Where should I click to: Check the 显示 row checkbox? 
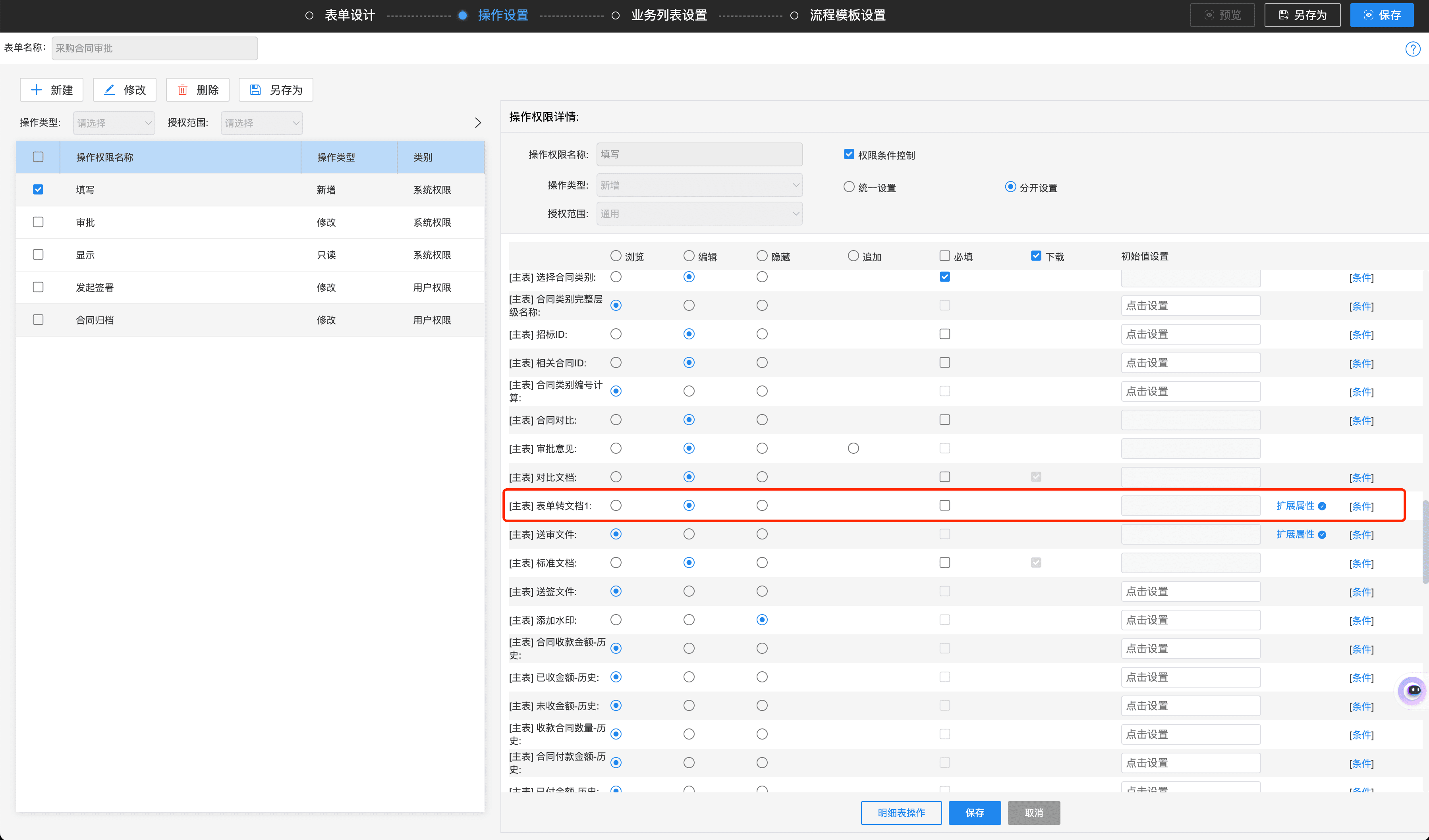(38, 254)
